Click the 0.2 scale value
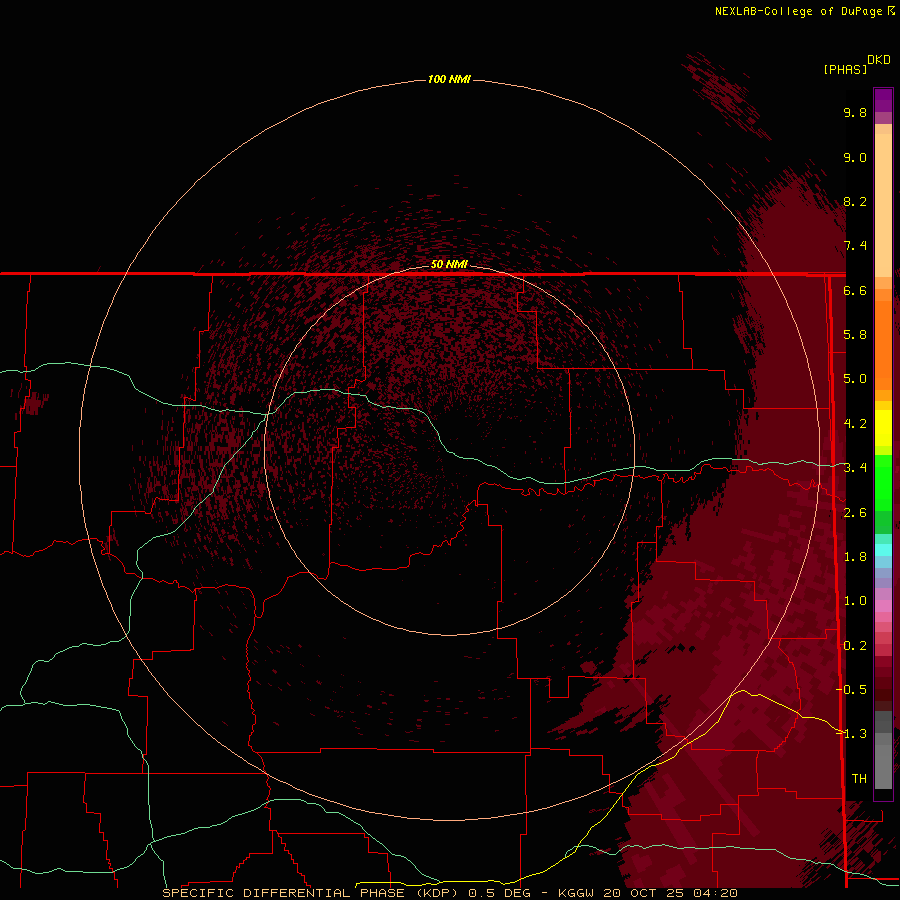Screen dimensions: 900x900 point(855,646)
